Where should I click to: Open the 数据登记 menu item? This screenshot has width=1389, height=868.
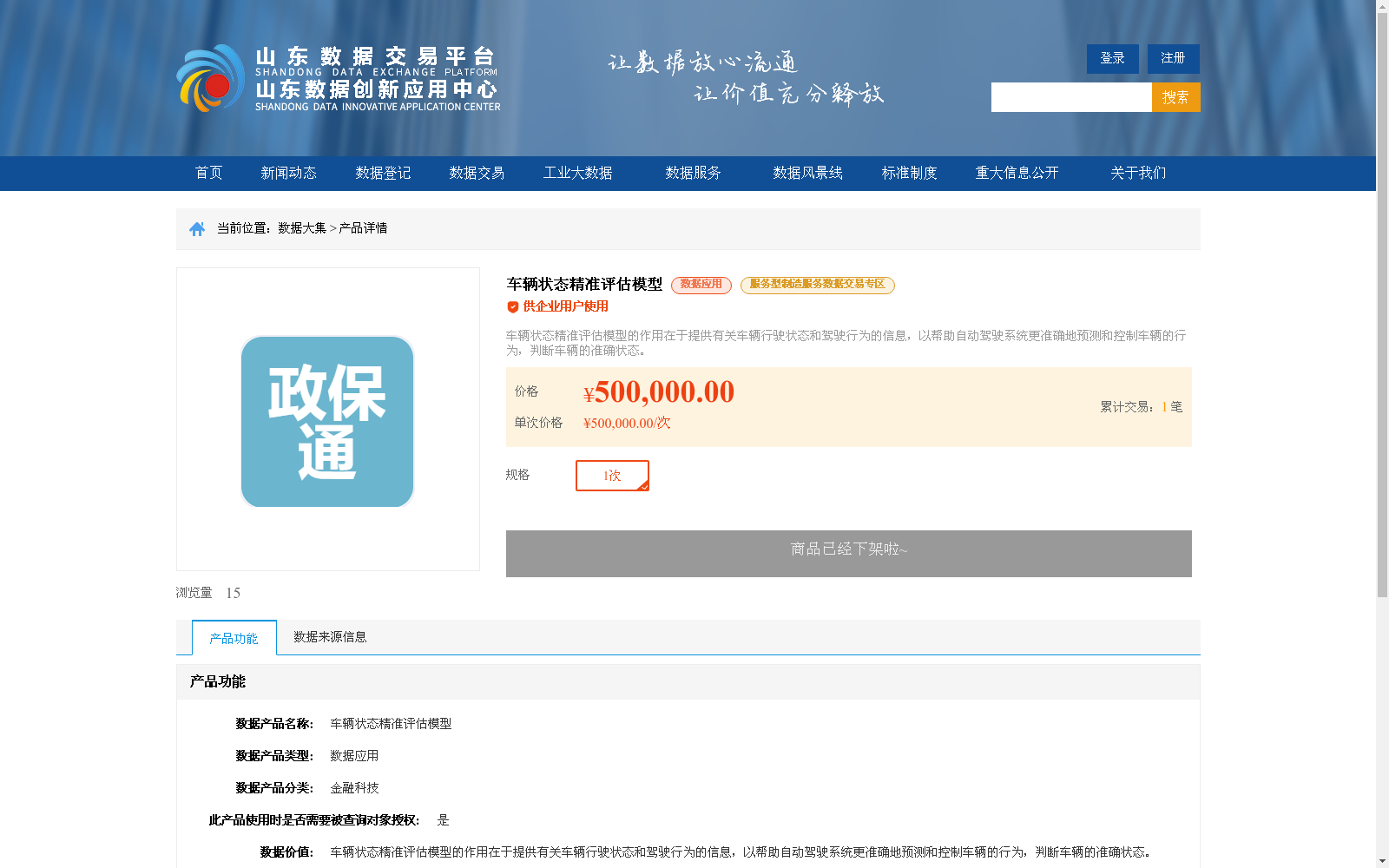click(x=383, y=174)
